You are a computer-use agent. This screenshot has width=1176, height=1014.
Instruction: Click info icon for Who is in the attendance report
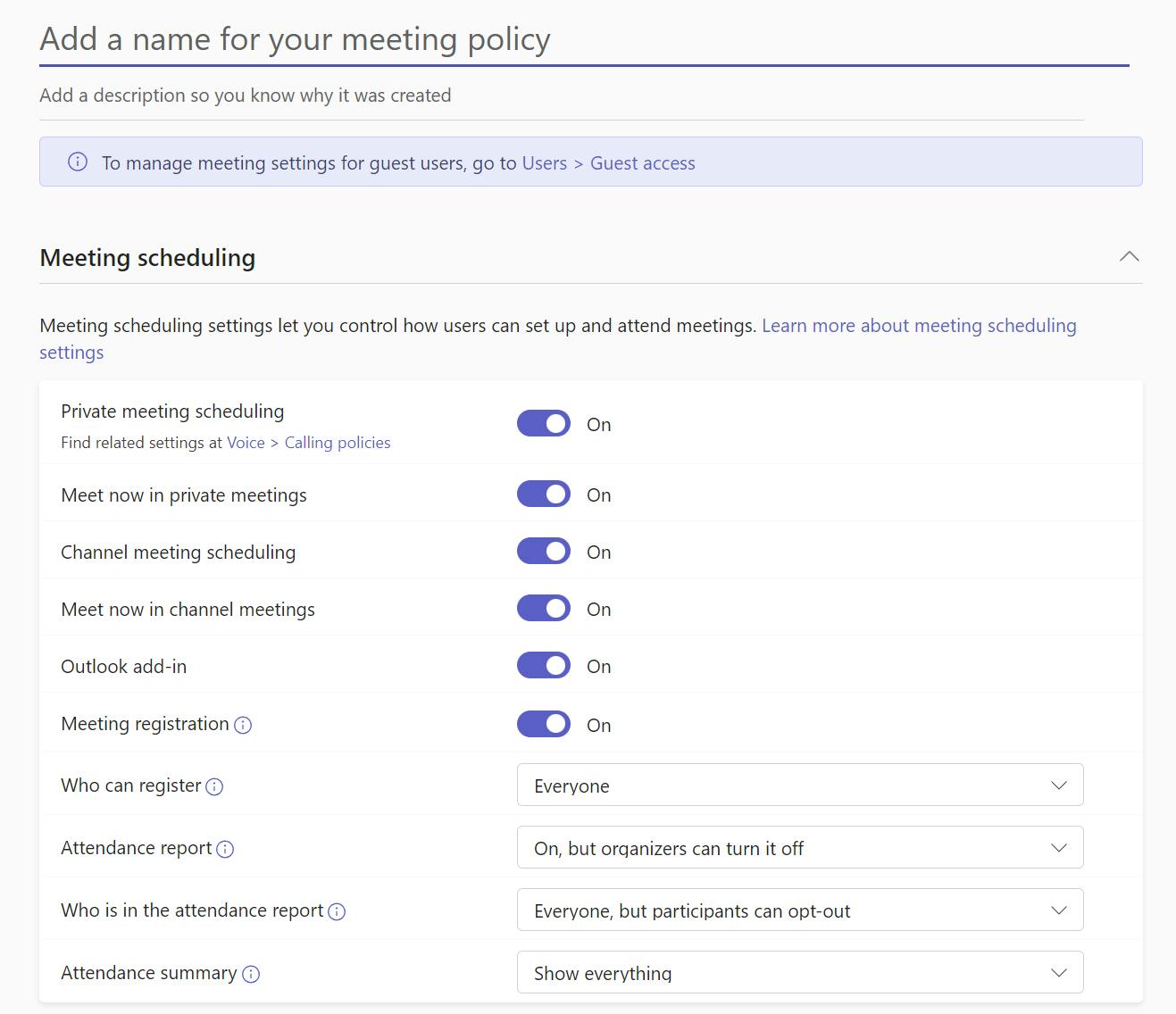[x=337, y=912]
